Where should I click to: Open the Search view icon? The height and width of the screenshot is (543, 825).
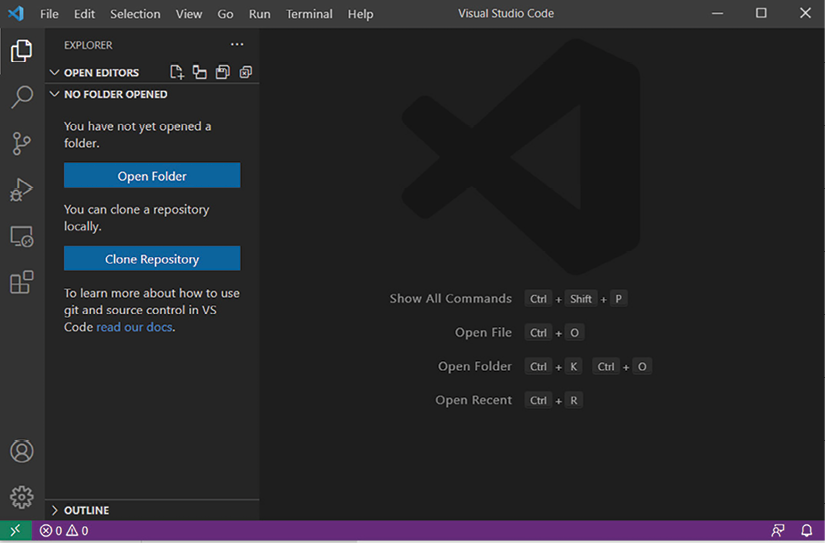coord(22,97)
